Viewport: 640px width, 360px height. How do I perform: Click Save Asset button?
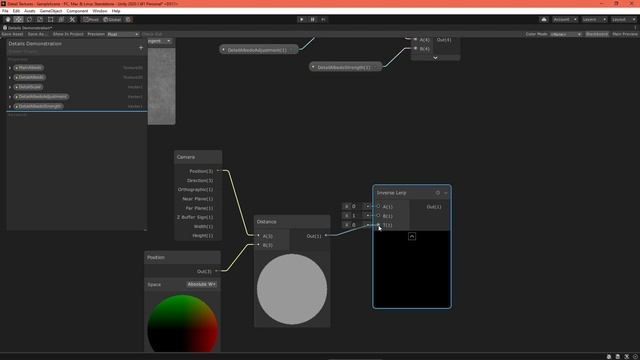pos(12,34)
